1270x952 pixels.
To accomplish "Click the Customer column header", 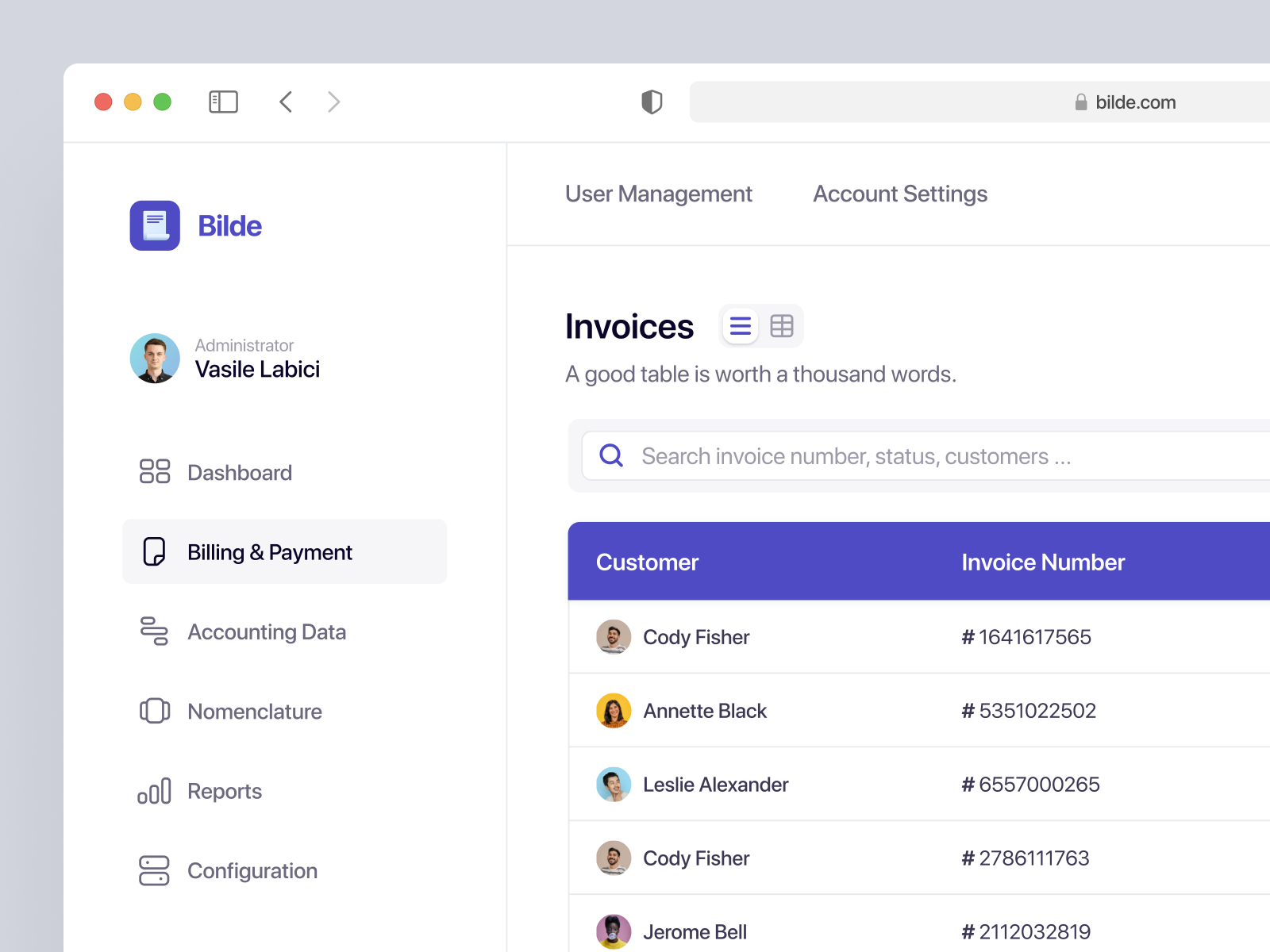I will pyautogui.click(x=647, y=562).
